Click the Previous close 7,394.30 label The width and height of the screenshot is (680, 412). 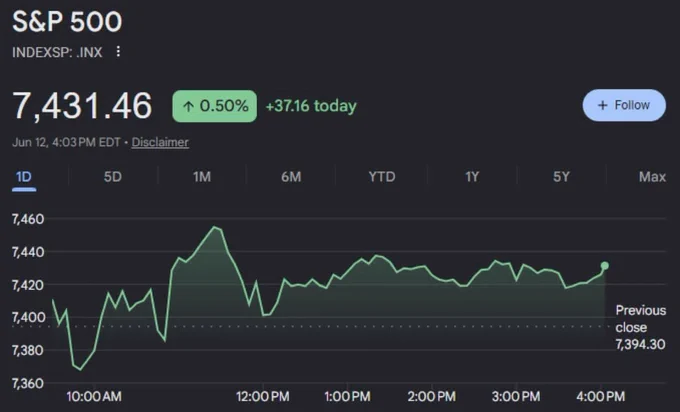pos(641,327)
